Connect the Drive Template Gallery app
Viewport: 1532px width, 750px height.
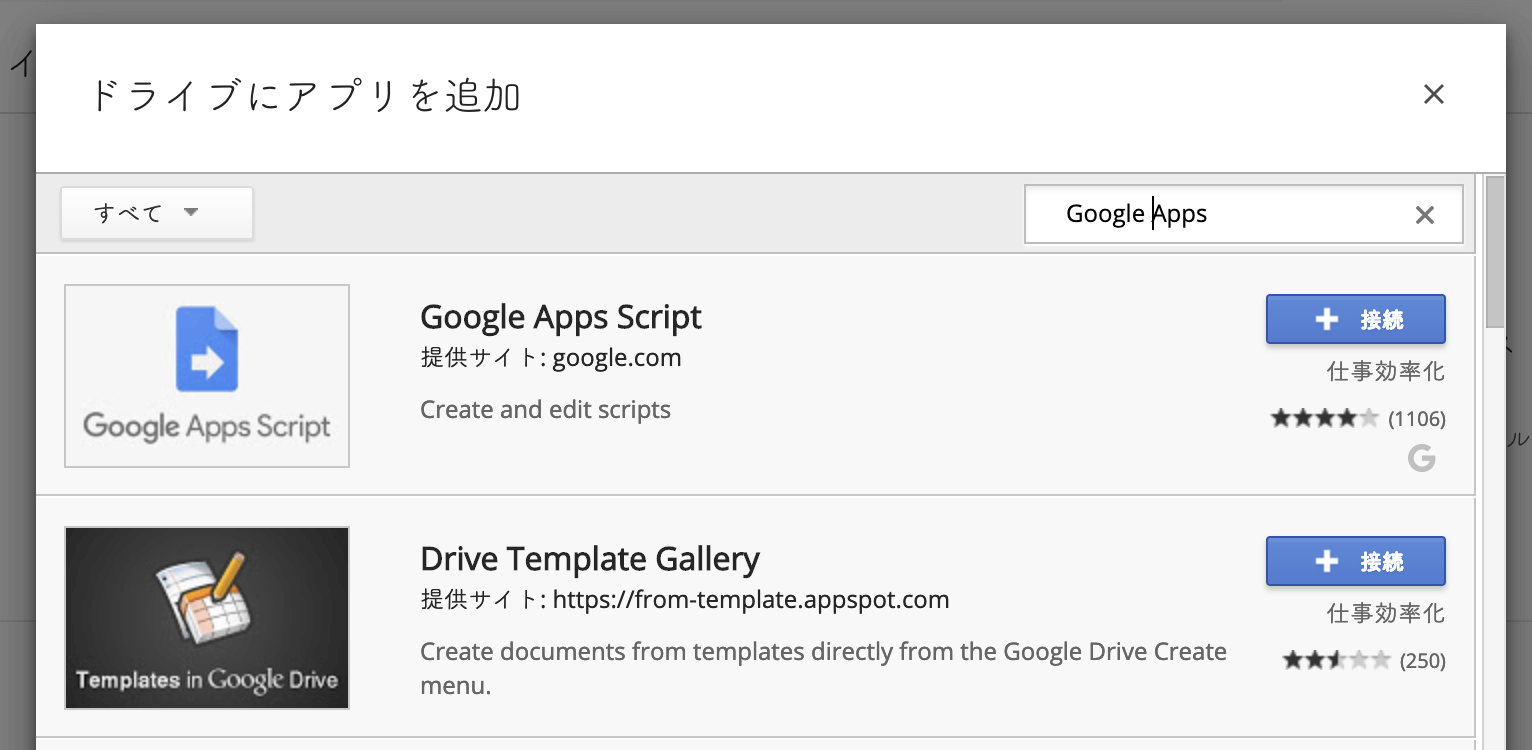point(1355,561)
